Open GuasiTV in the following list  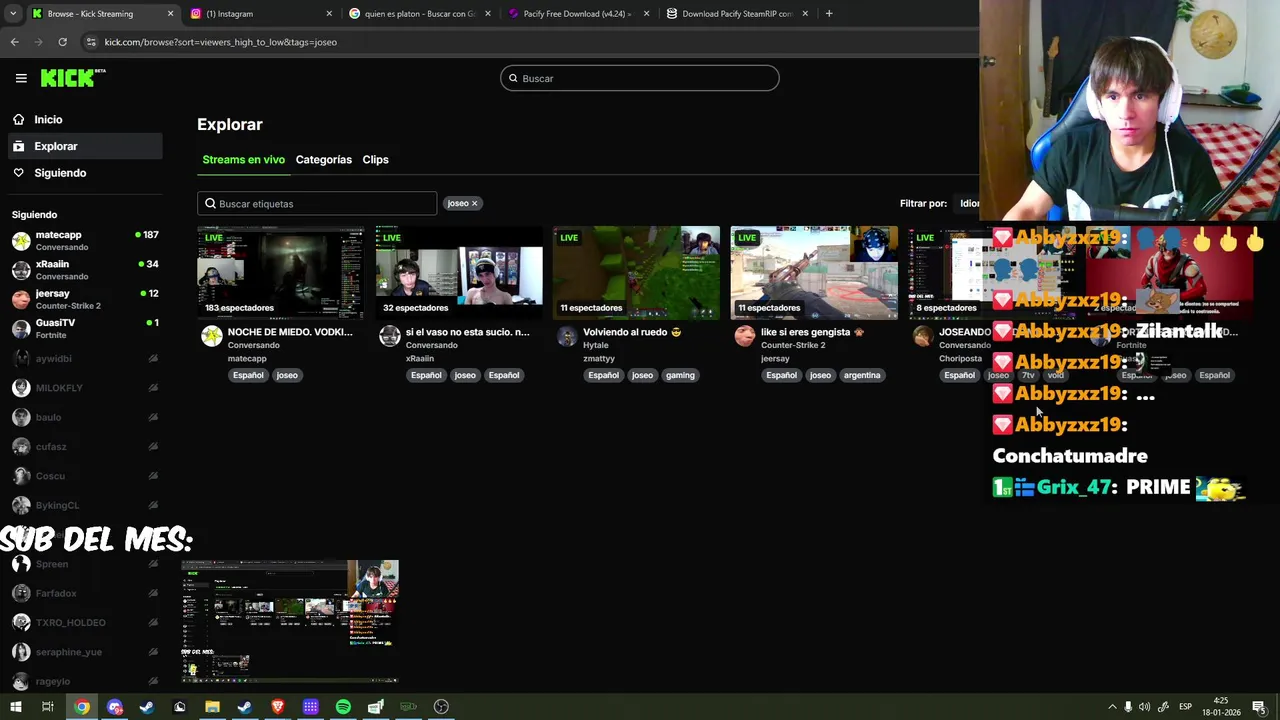coord(85,328)
